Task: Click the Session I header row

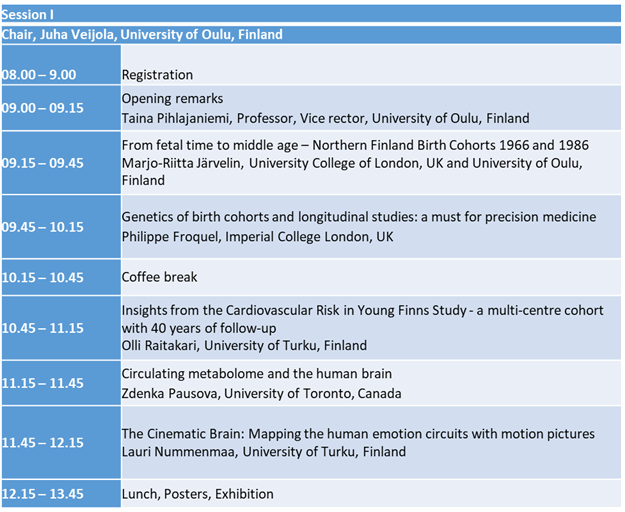Action: 28,14
